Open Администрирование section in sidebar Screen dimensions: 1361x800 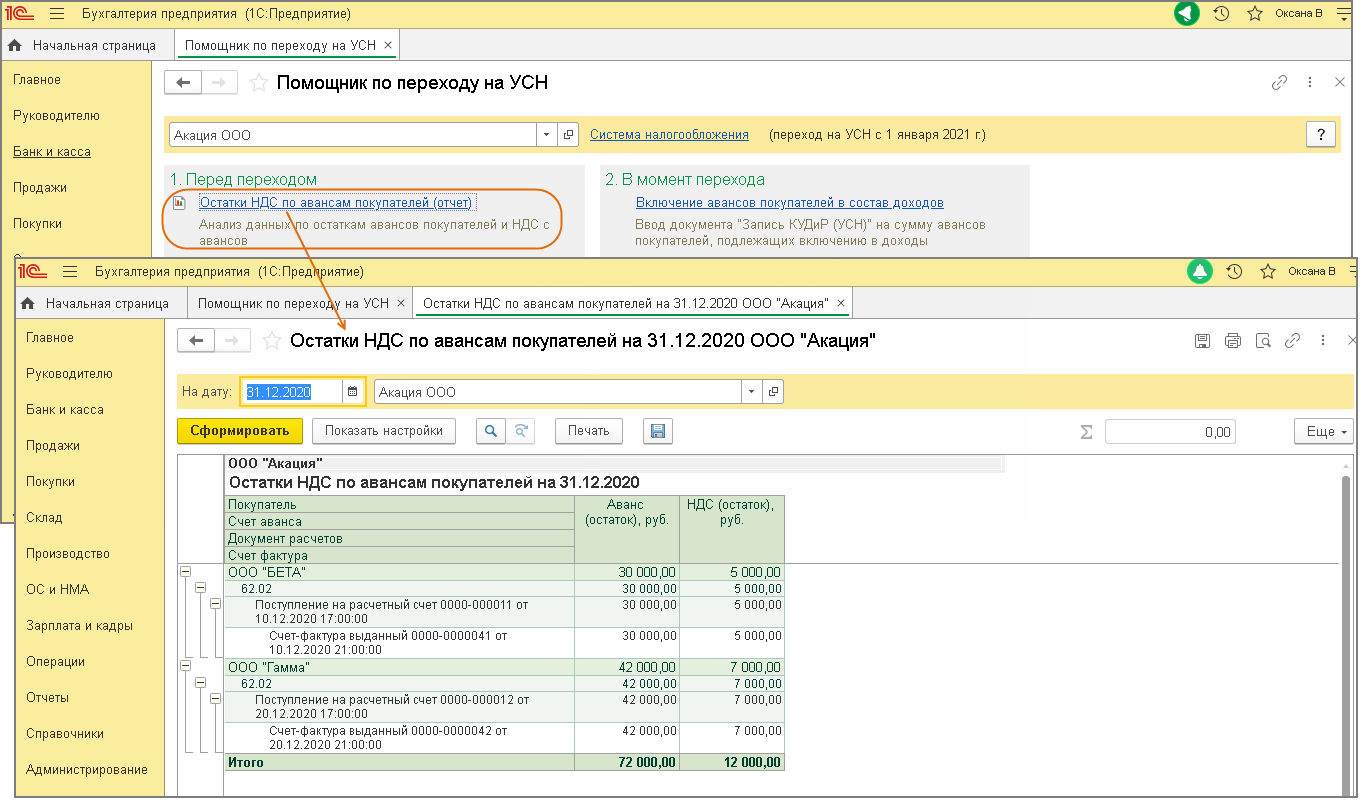[x=87, y=770]
